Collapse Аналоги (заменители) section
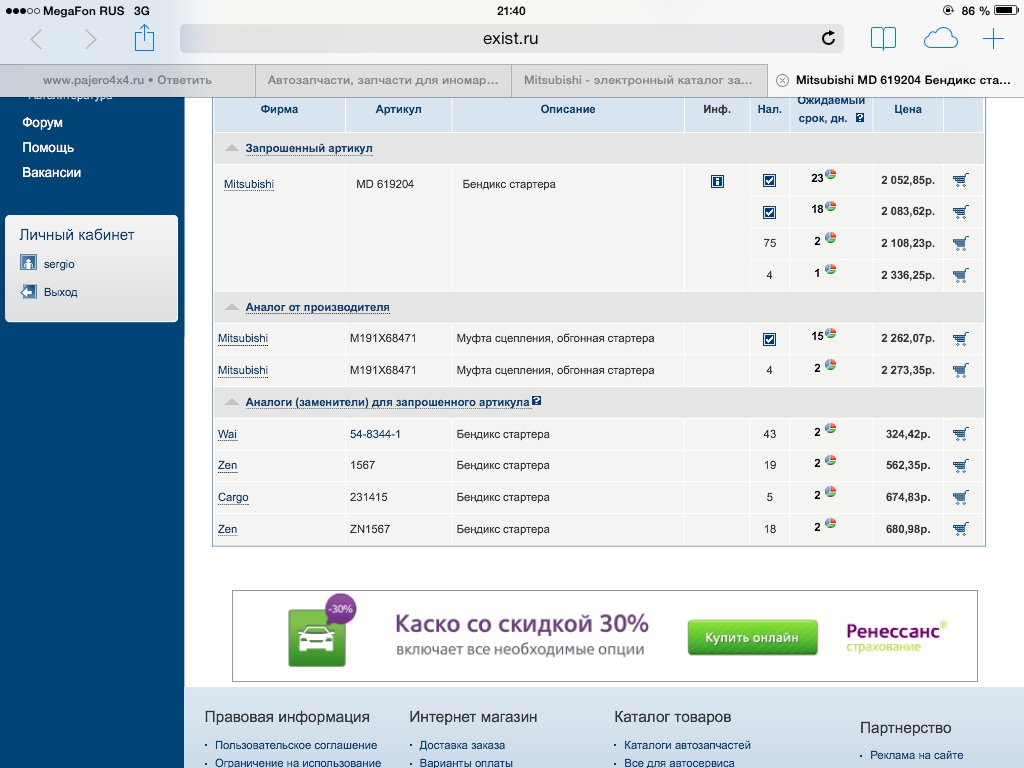This screenshot has height=768, width=1024. point(231,402)
